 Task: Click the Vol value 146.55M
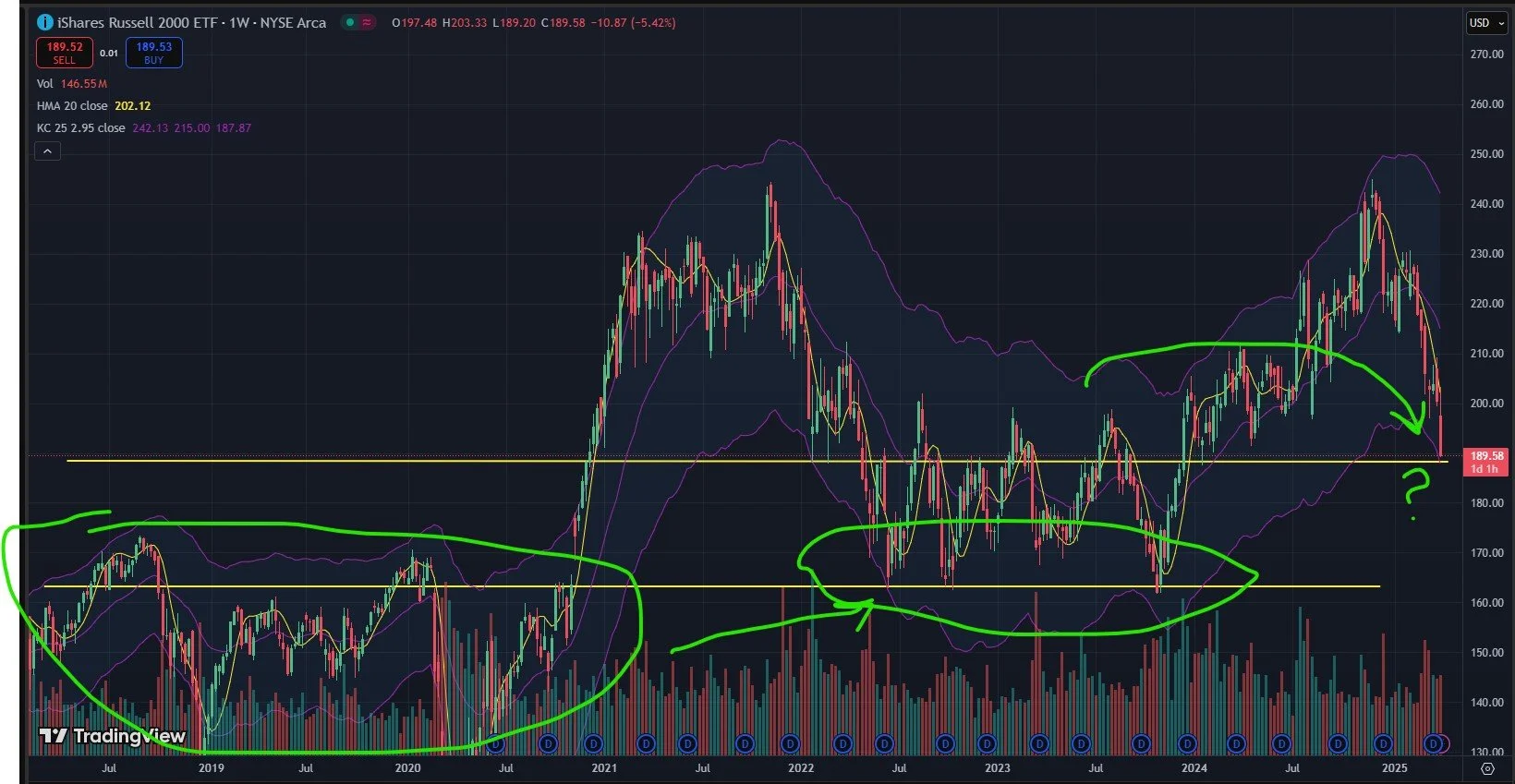click(x=84, y=84)
